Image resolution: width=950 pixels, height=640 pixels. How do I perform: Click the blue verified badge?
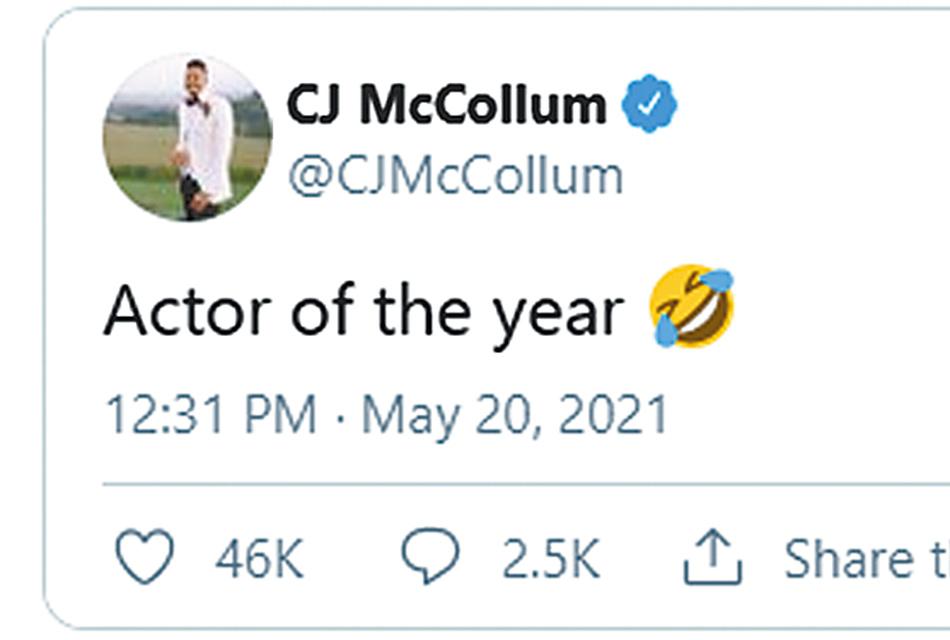tap(649, 104)
